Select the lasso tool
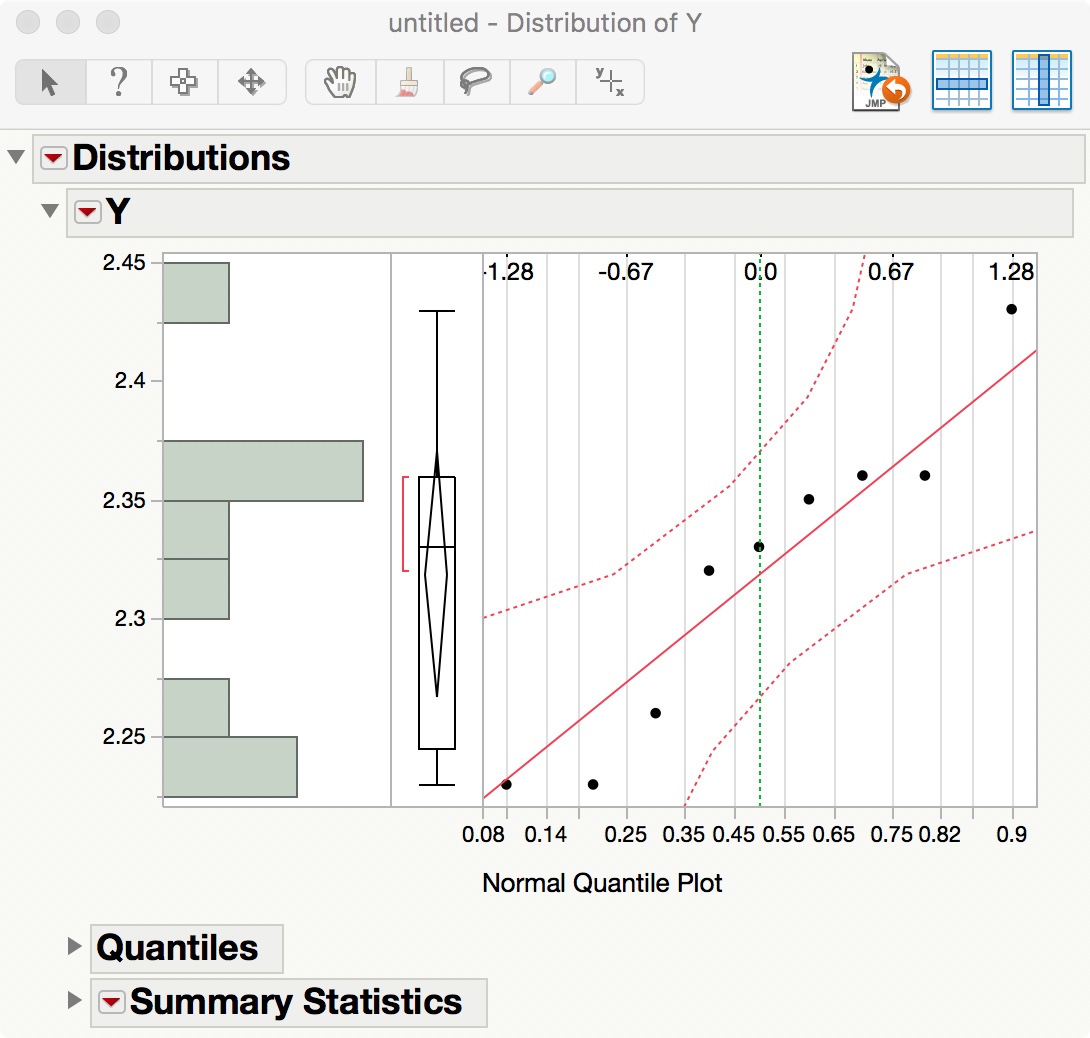 tap(476, 82)
